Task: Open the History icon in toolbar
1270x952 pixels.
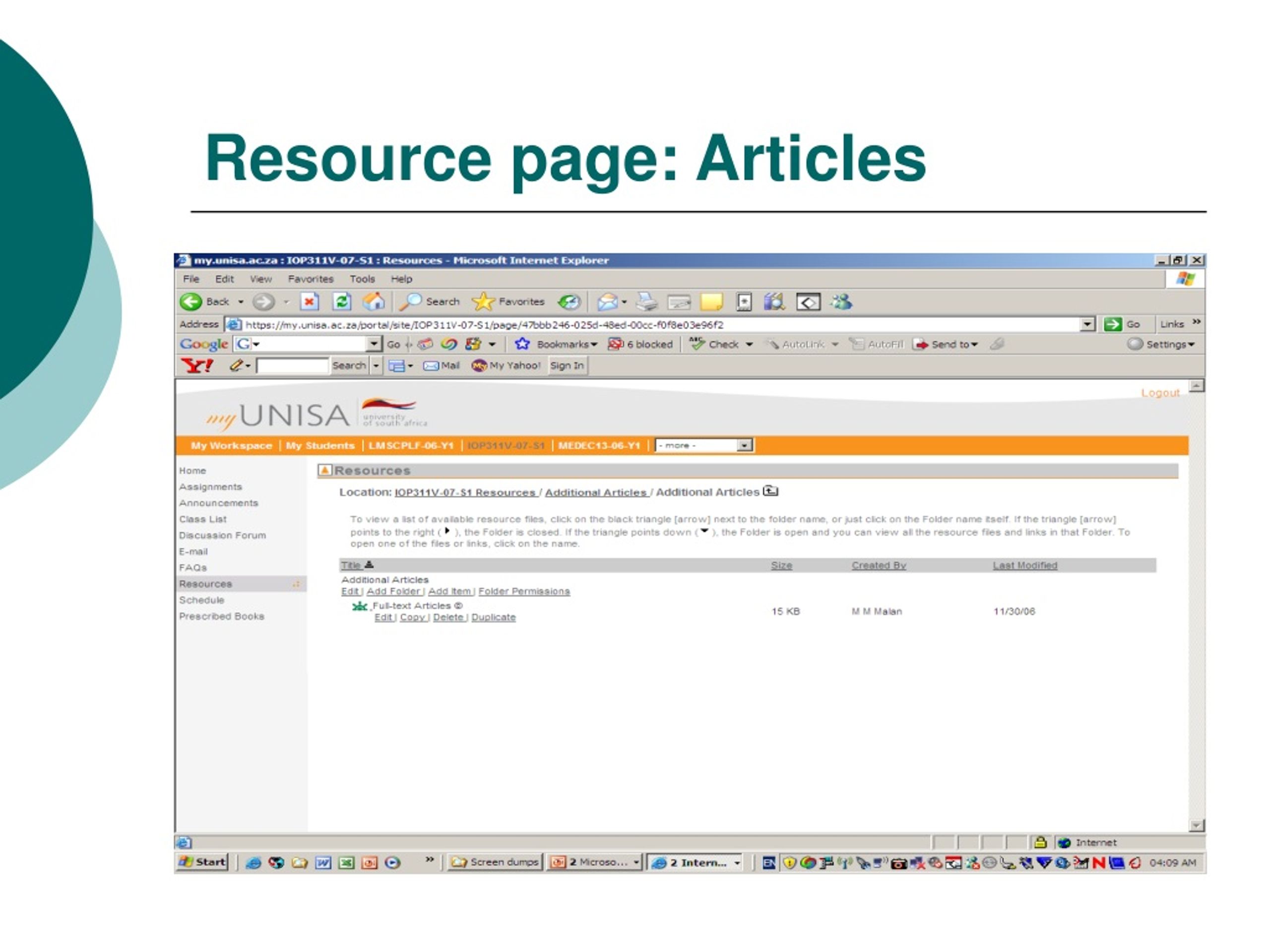Action: point(569,301)
